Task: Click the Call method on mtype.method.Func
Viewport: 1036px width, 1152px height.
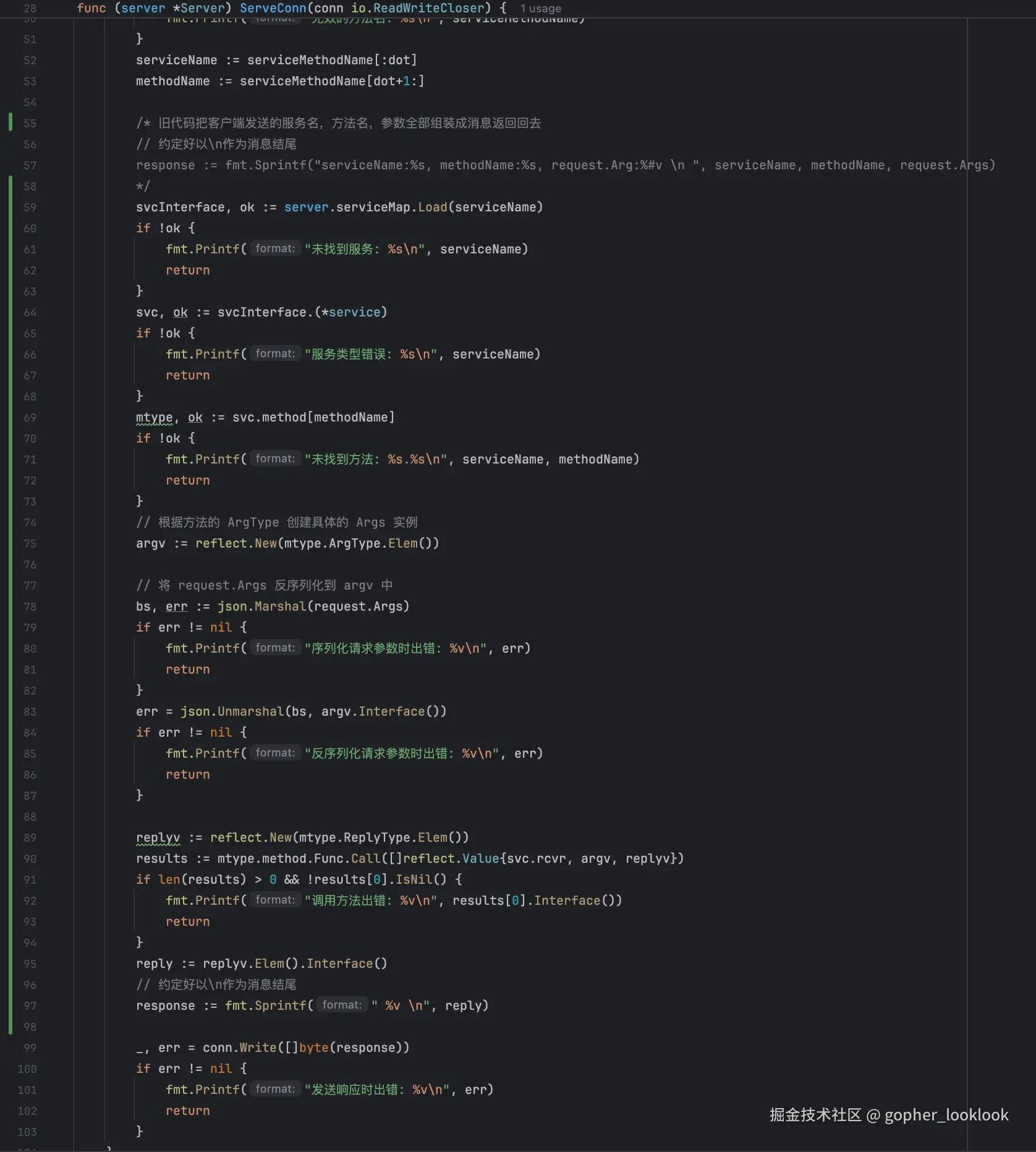Action: 365,858
